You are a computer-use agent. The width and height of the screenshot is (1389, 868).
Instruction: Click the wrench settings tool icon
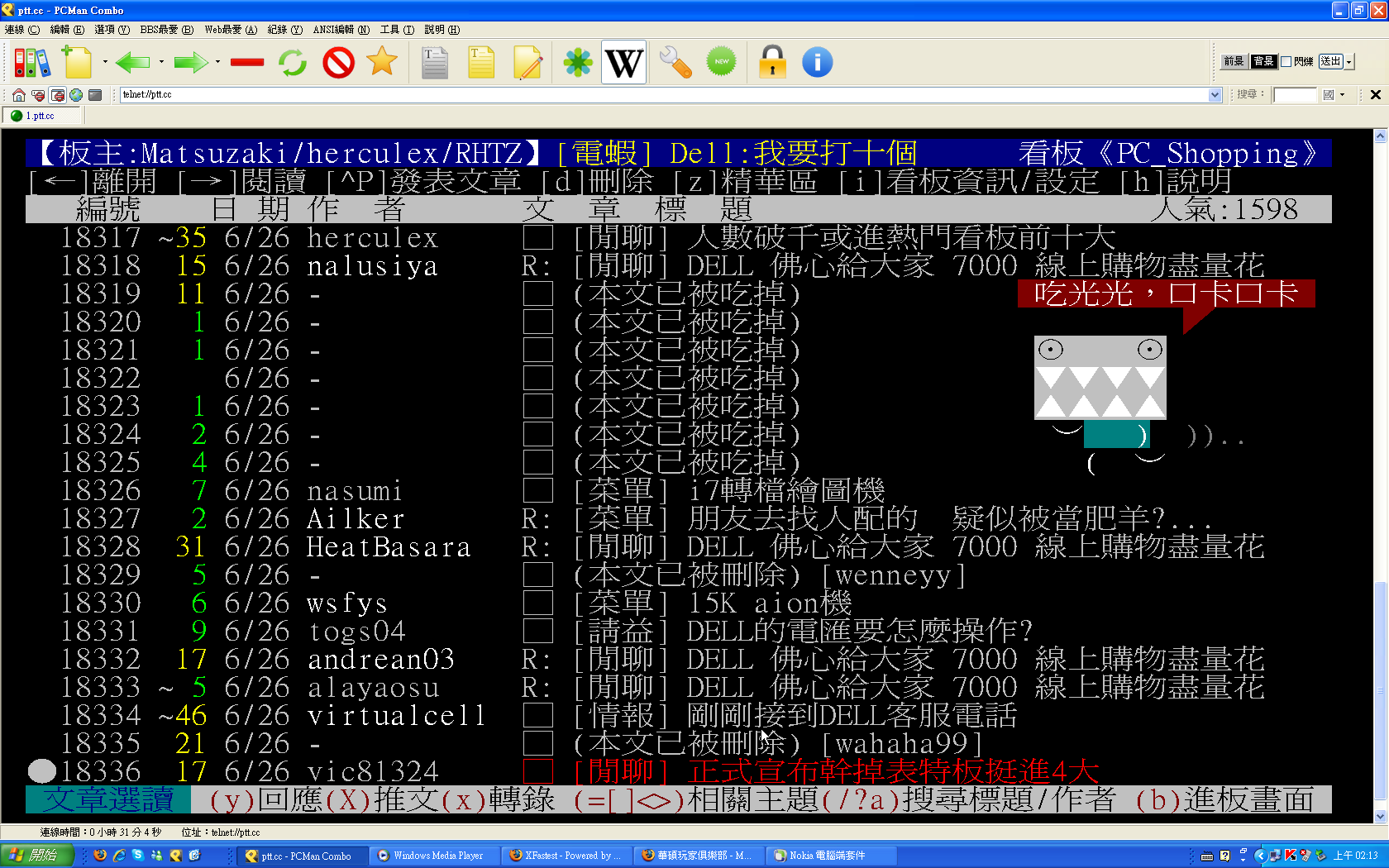(x=675, y=63)
